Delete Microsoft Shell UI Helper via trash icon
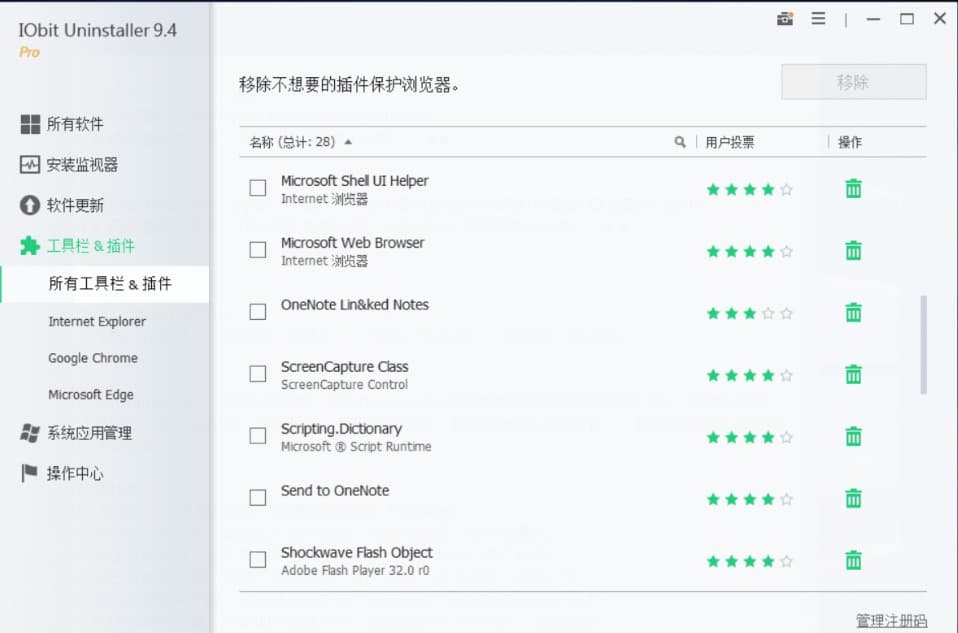 pos(854,189)
